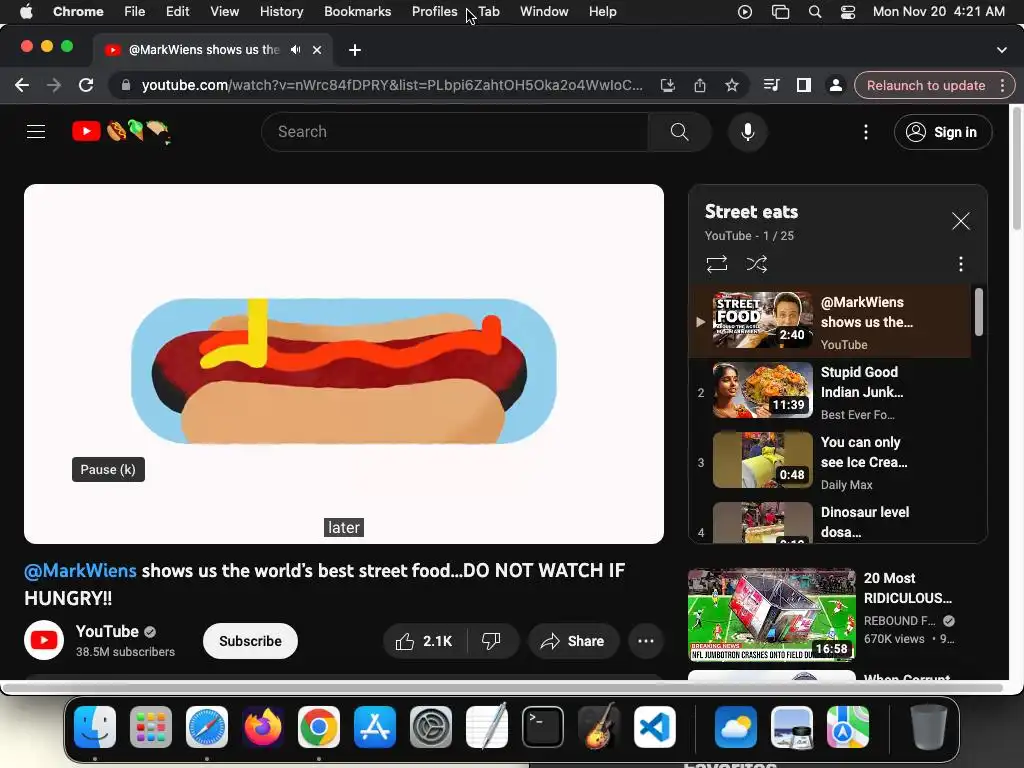The width and height of the screenshot is (1024, 768).
Task: Reload the YouTube page
Action: click(86, 86)
